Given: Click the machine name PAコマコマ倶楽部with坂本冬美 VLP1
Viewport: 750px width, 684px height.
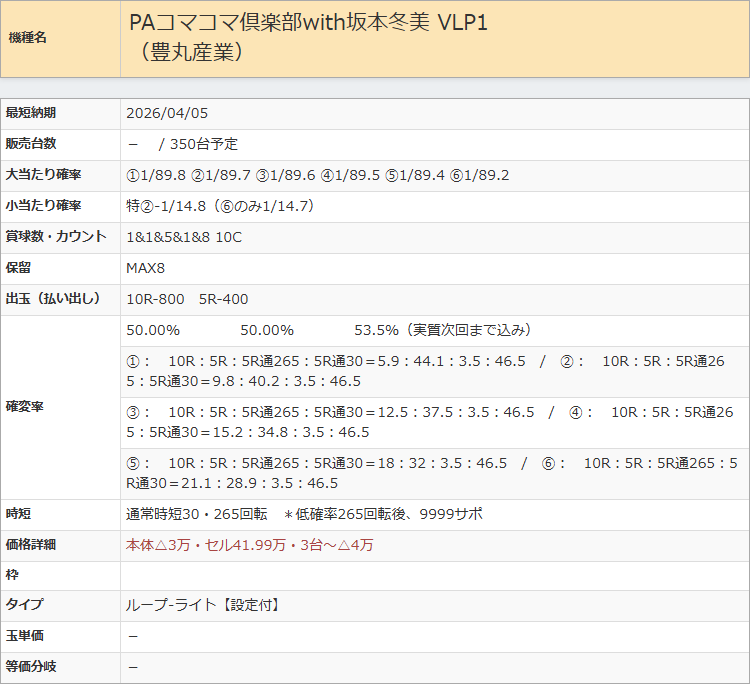Looking at the screenshot, I should (309, 22).
